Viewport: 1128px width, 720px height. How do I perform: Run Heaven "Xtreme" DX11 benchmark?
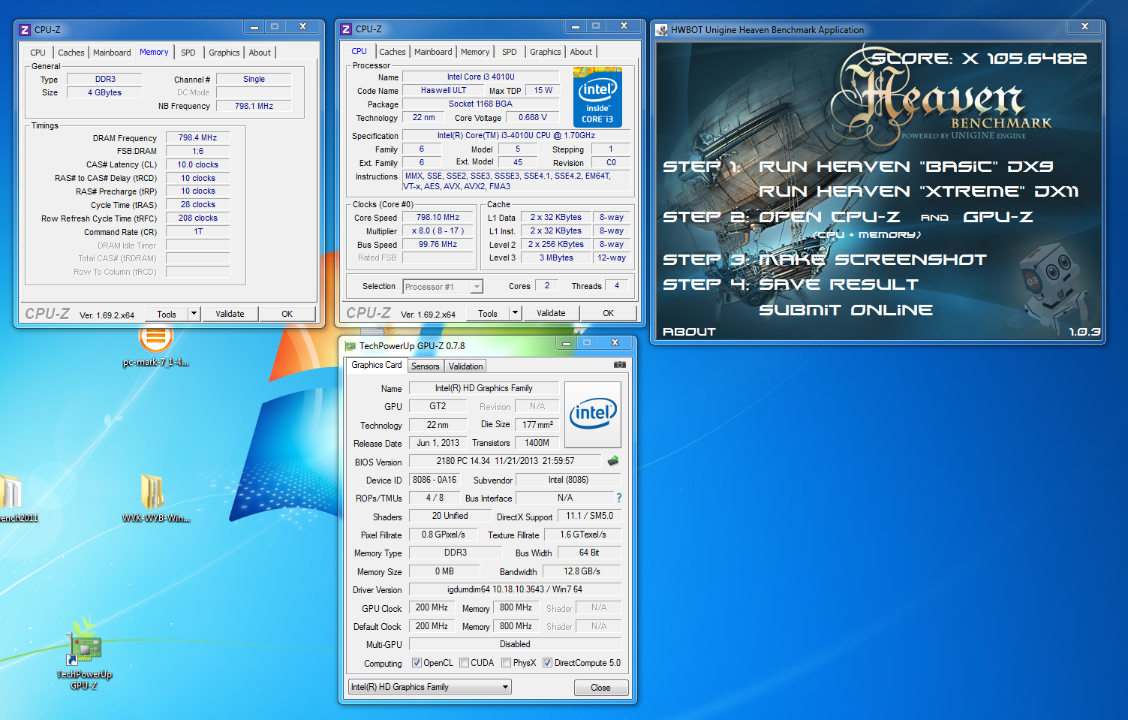point(919,192)
